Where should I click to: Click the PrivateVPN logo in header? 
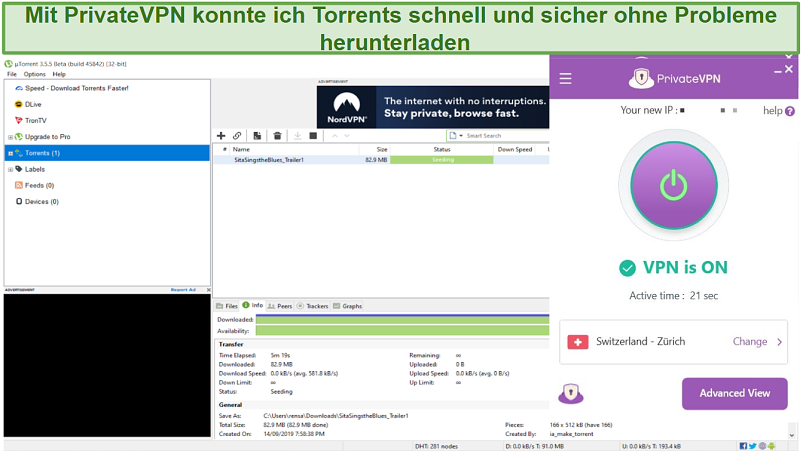click(674, 79)
